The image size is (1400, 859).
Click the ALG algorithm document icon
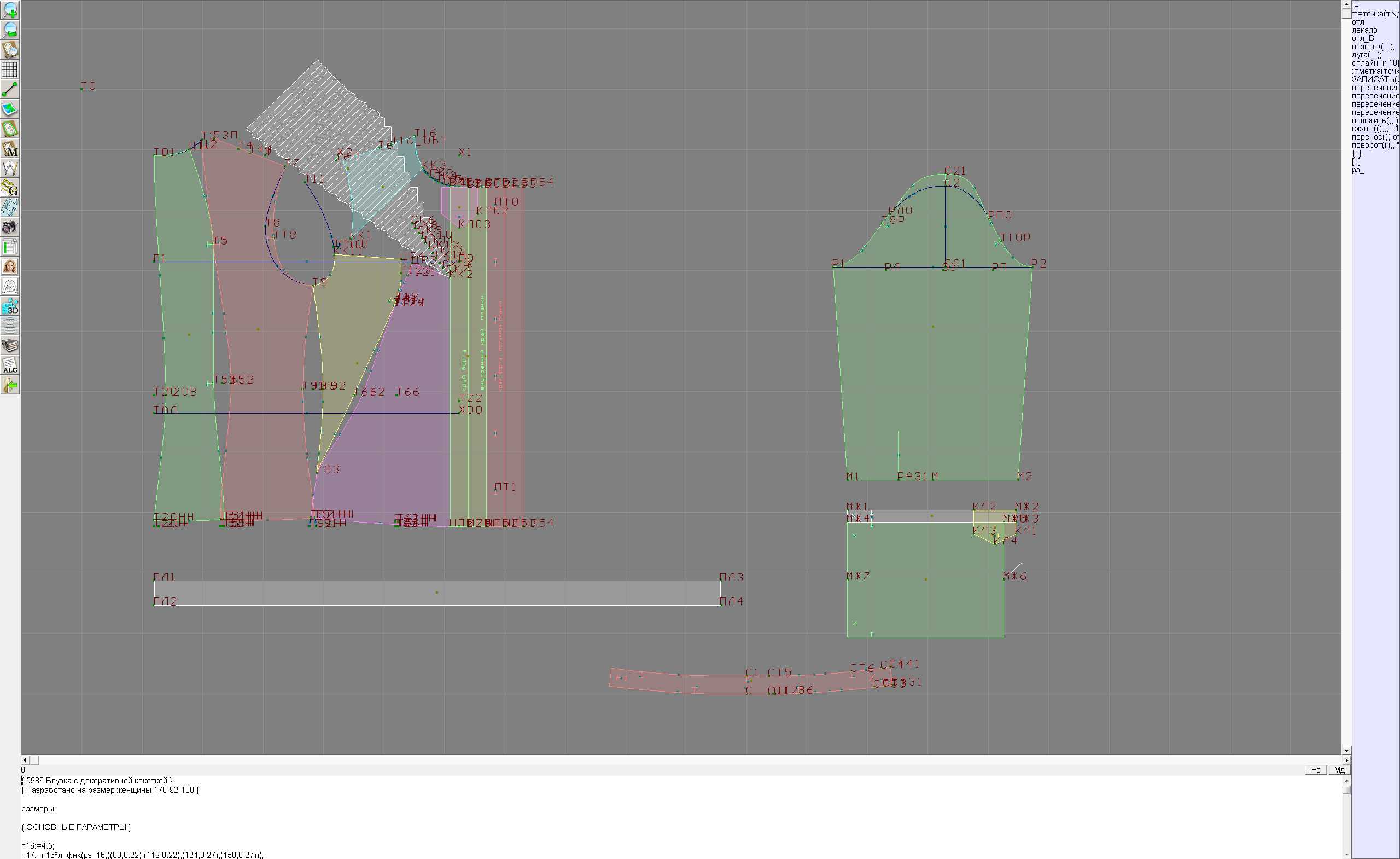[10, 365]
